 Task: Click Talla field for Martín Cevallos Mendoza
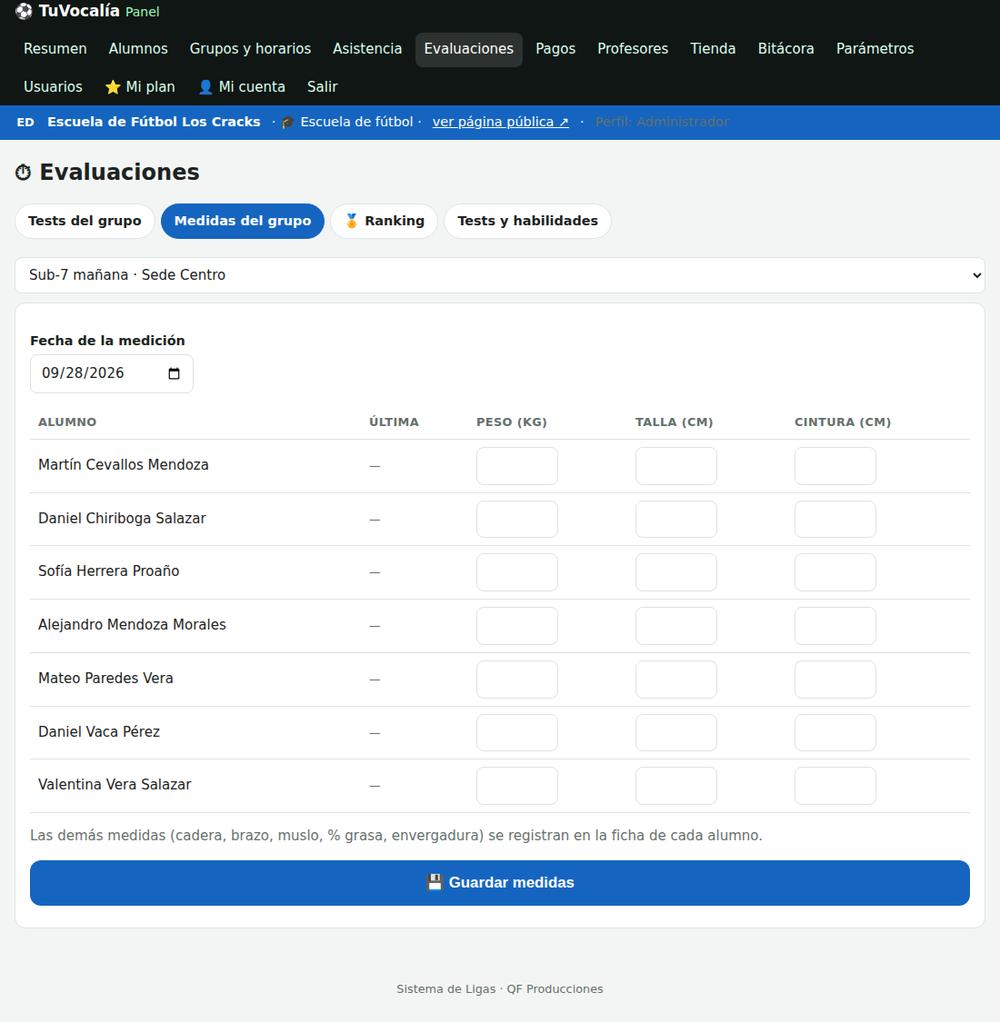(676, 466)
